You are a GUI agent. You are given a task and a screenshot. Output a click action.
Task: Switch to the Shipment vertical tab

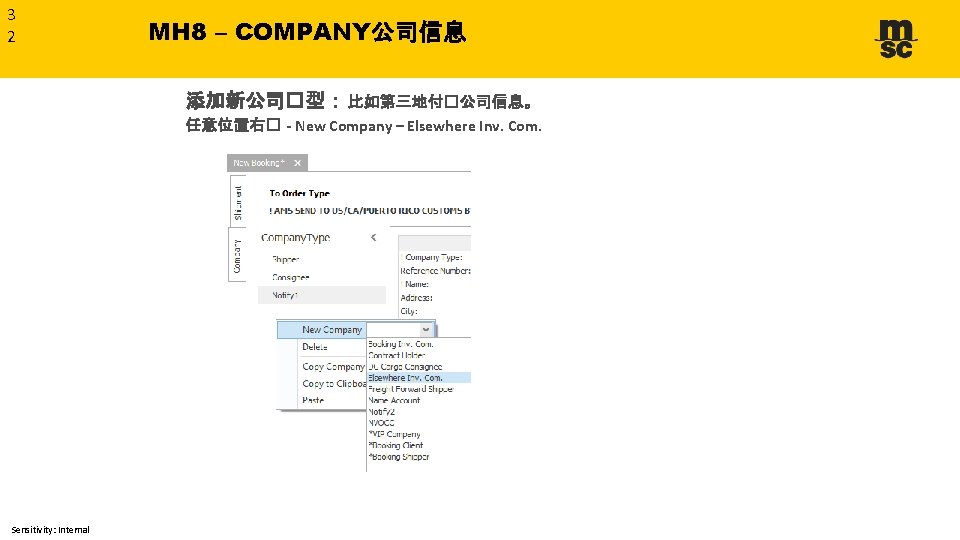(x=238, y=202)
